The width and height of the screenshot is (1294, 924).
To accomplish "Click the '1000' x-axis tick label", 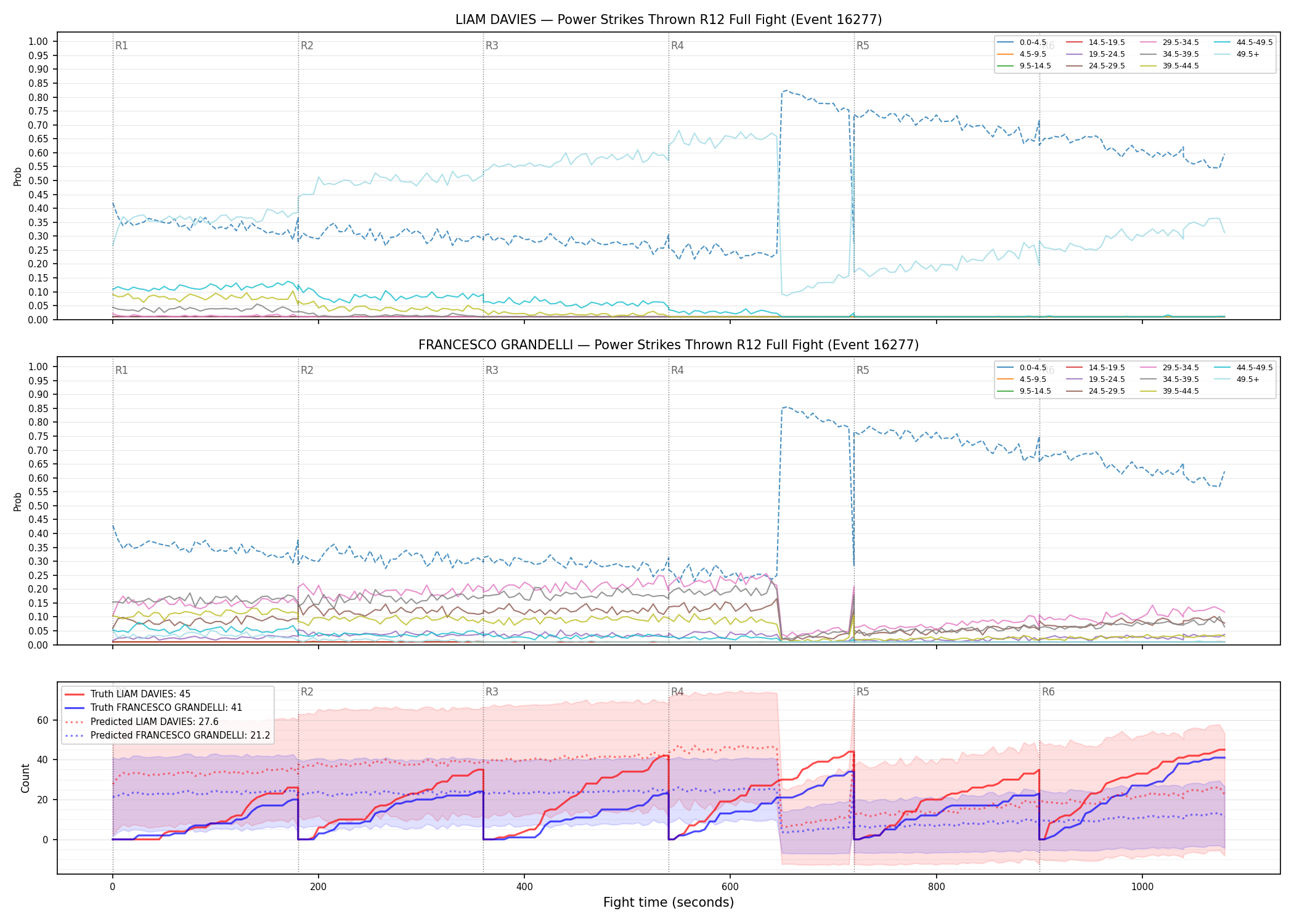I will (1142, 887).
